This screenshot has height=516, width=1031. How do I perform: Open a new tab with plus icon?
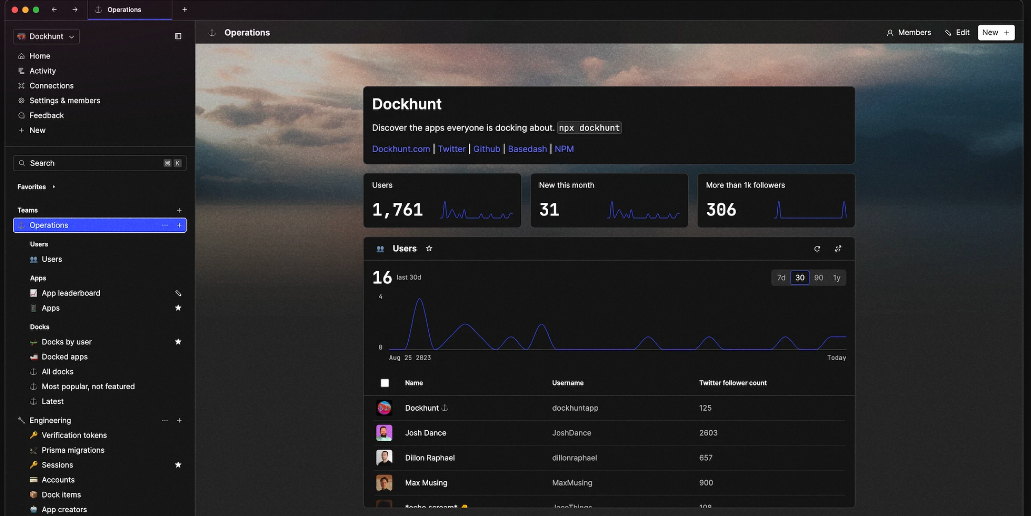coord(184,9)
